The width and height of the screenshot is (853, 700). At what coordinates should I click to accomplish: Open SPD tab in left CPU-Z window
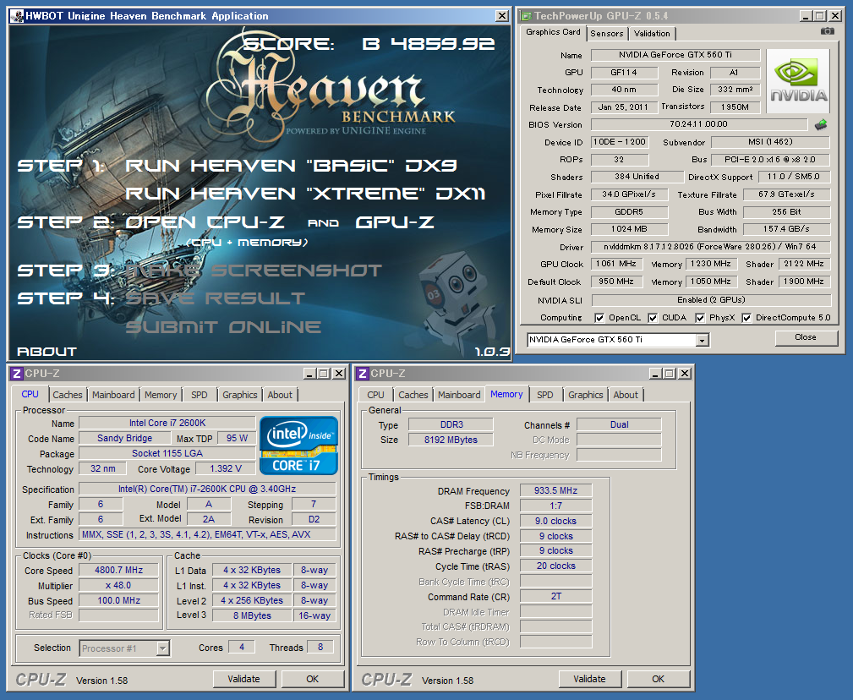coord(199,395)
